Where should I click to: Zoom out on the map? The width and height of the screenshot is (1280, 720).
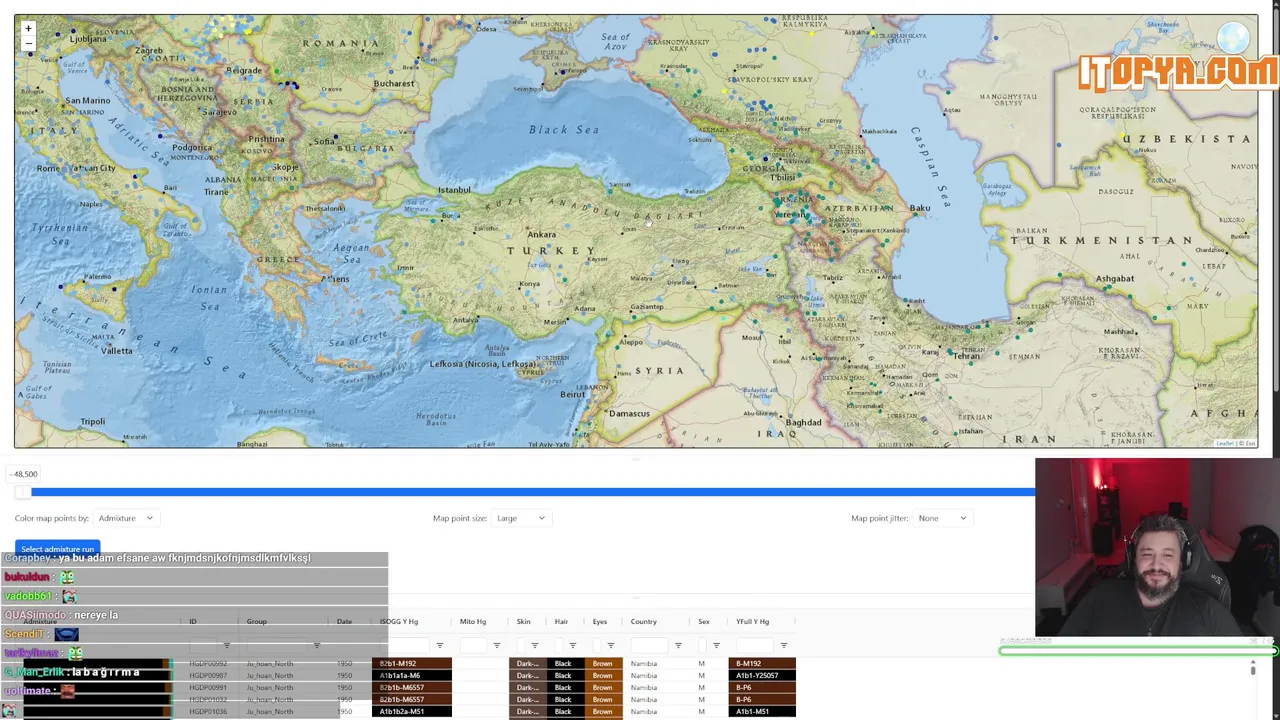click(28, 44)
